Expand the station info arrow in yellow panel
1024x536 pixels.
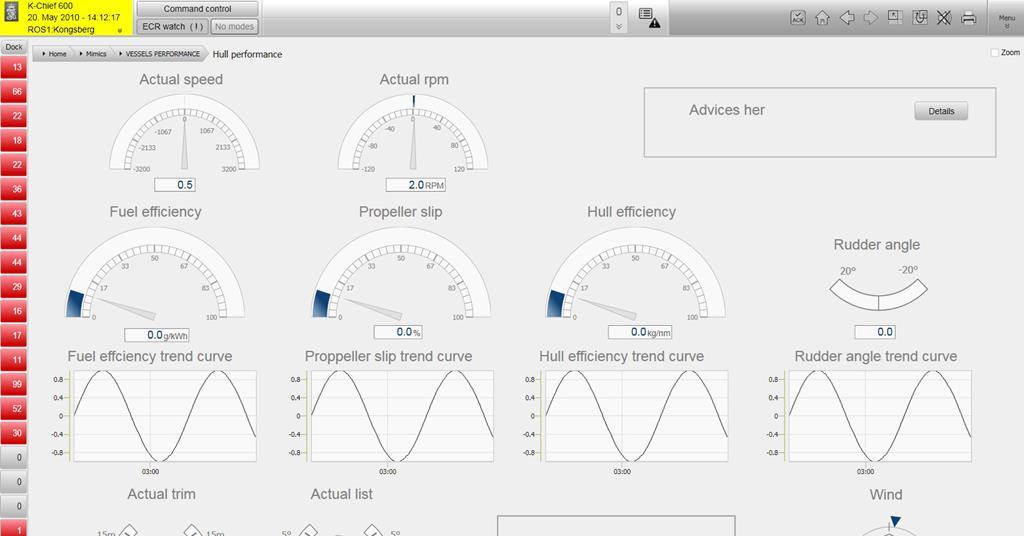(119, 31)
